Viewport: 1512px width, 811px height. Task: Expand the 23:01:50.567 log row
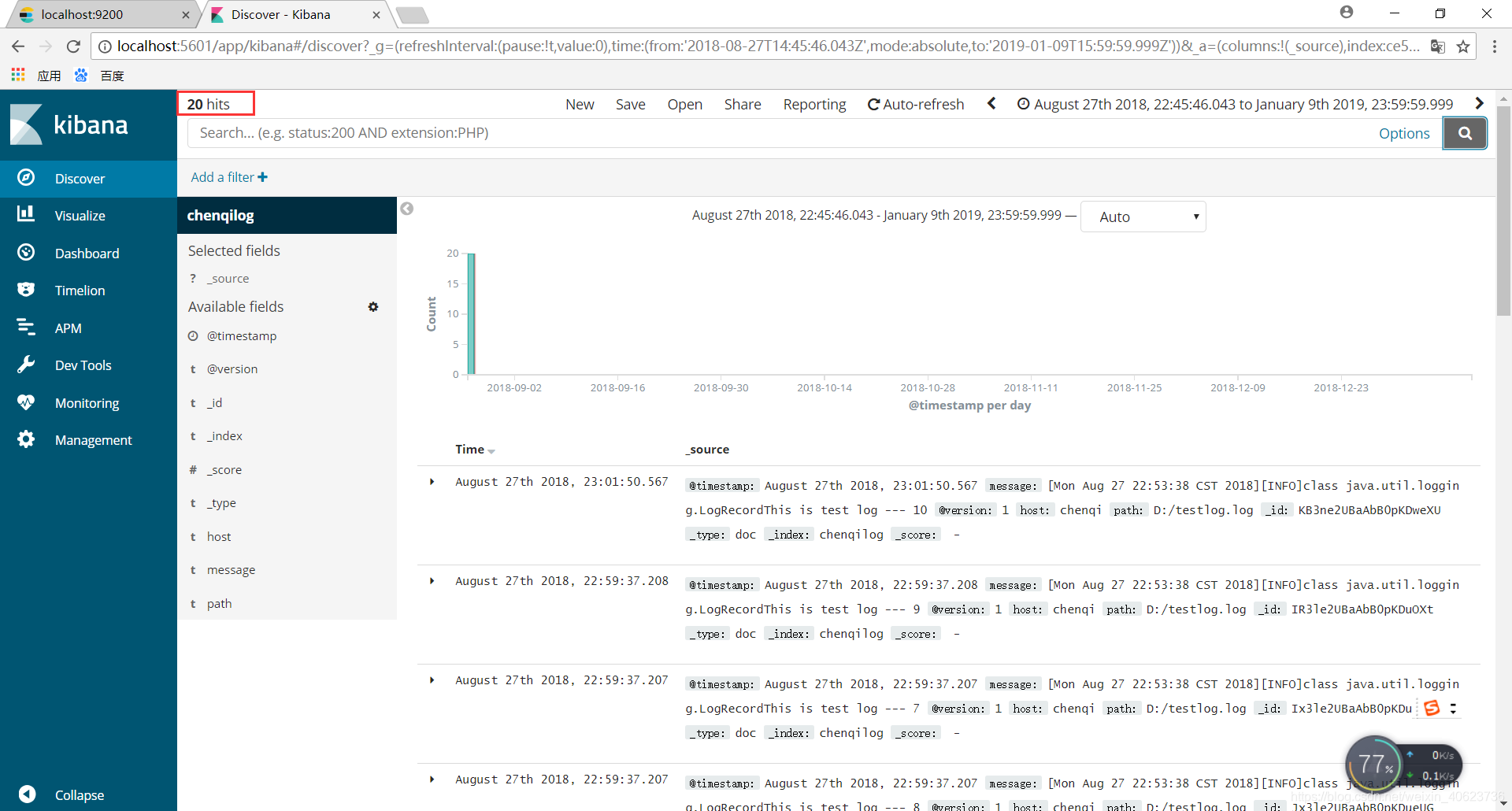click(432, 482)
